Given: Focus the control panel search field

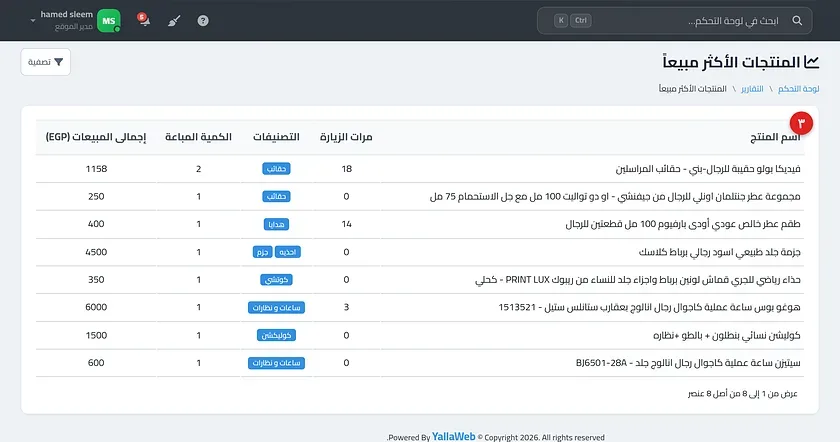Looking at the screenshot, I should click(674, 20).
